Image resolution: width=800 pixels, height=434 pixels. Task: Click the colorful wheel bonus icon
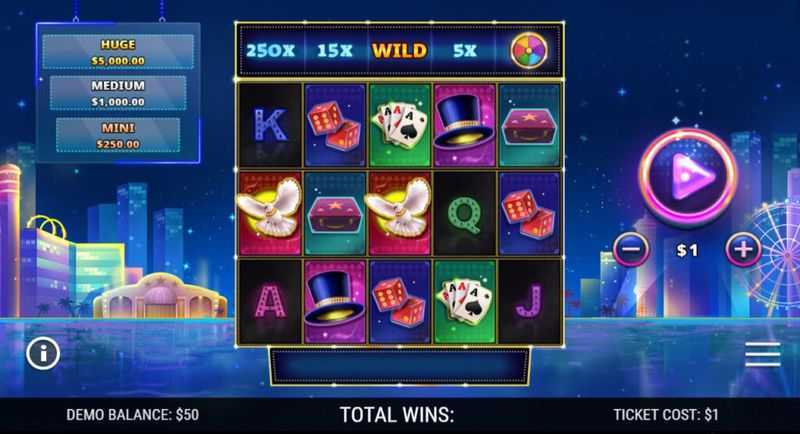(529, 50)
